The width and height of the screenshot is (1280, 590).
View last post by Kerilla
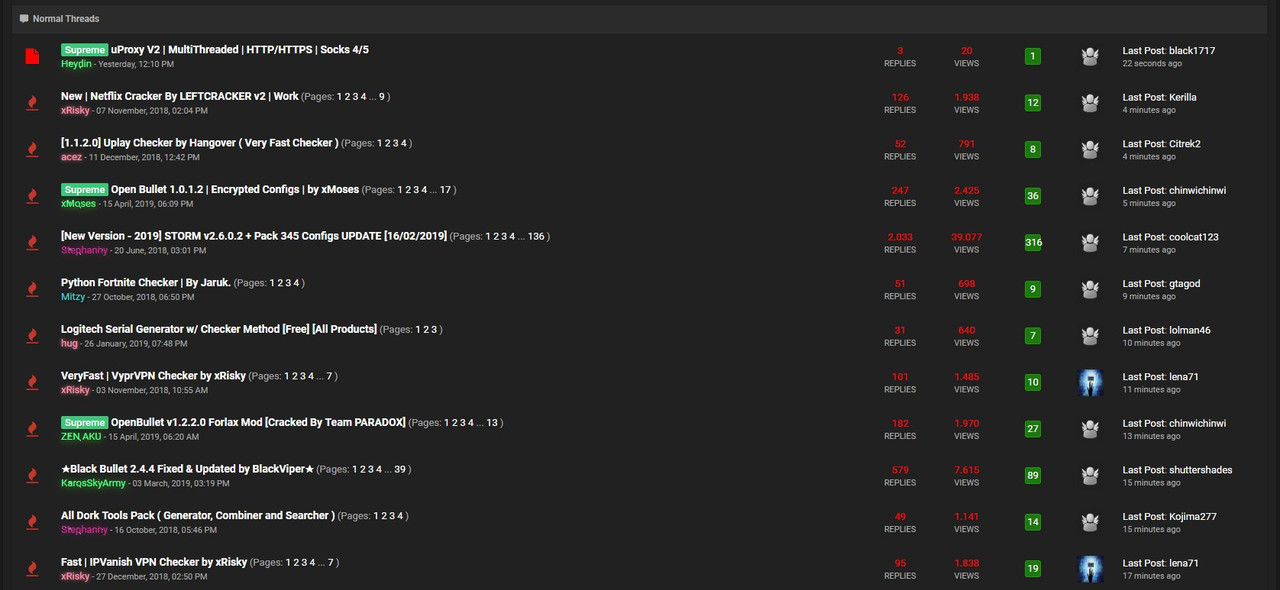click(1159, 97)
